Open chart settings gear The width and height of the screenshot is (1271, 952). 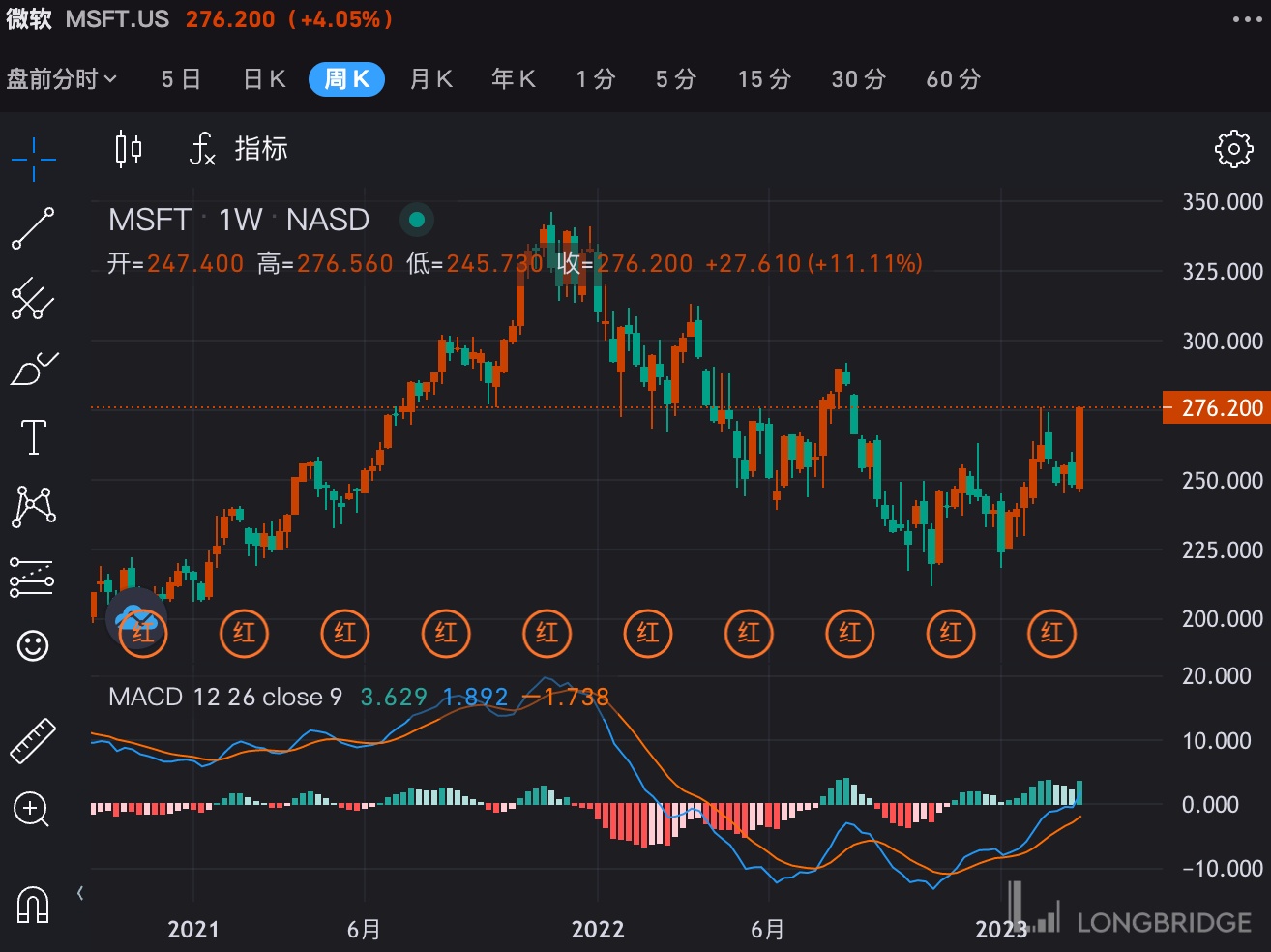coord(1233,149)
